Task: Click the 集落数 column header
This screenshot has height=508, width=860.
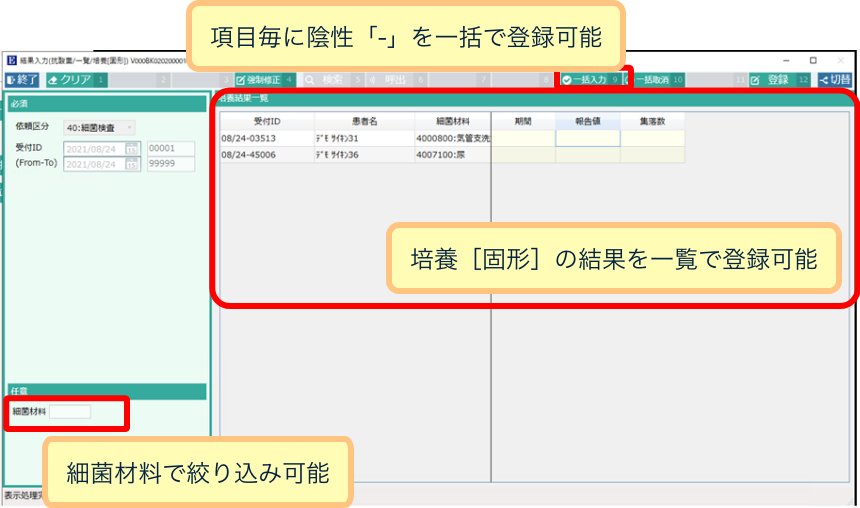Action: 652,121
